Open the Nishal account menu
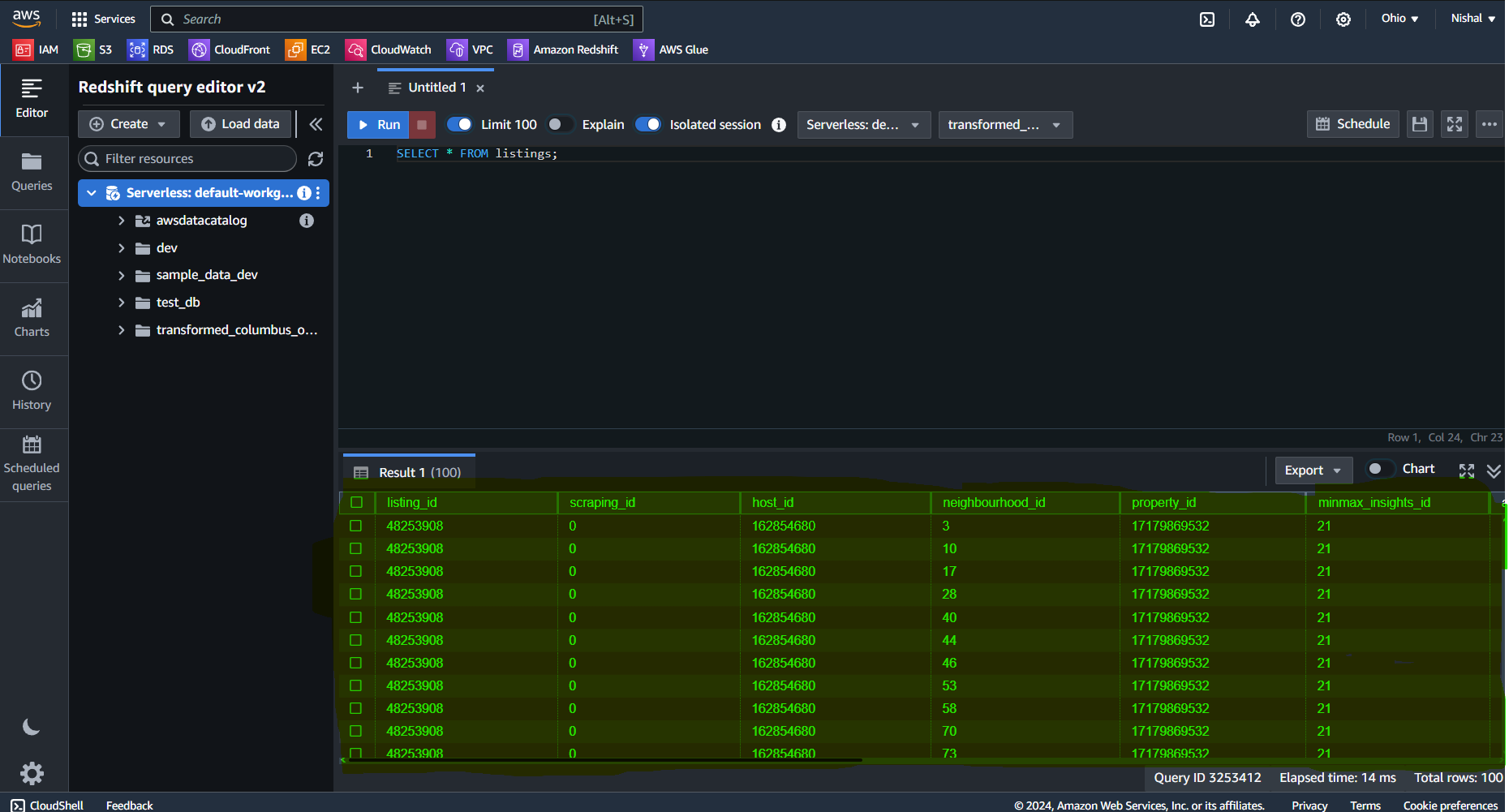 pyautogui.click(x=1472, y=19)
